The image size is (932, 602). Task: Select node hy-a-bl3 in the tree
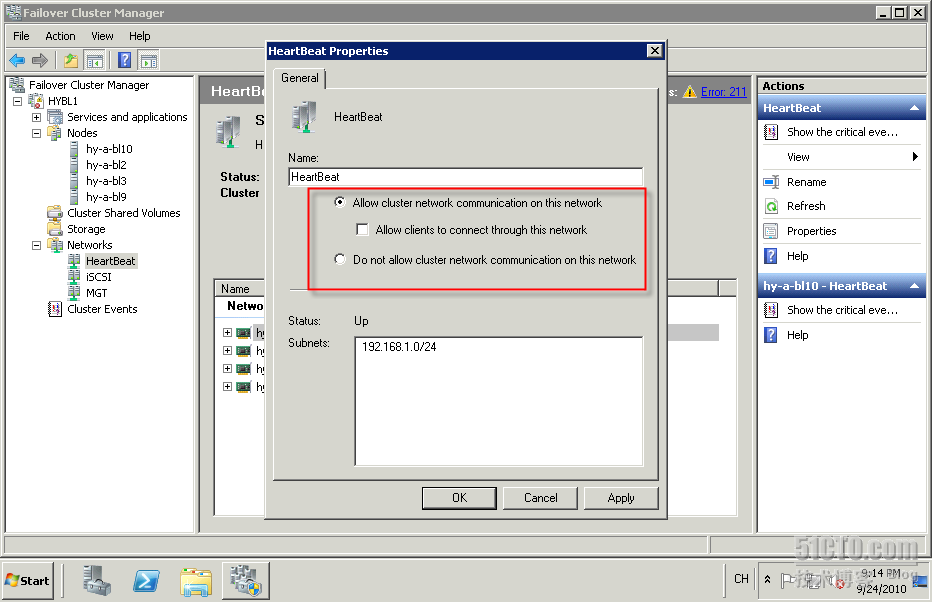coord(106,181)
